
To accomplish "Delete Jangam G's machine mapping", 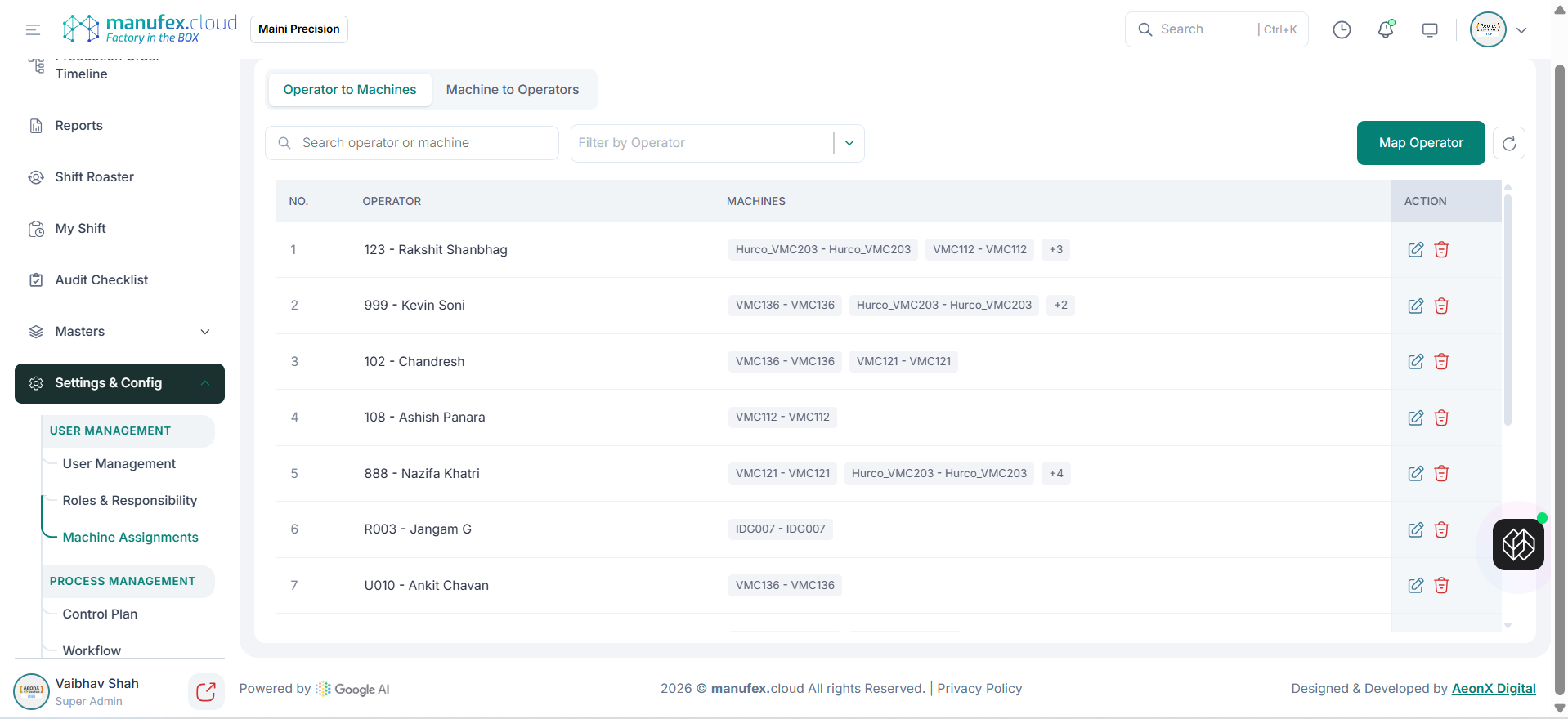I will pyautogui.click(x=1441, y=529).
